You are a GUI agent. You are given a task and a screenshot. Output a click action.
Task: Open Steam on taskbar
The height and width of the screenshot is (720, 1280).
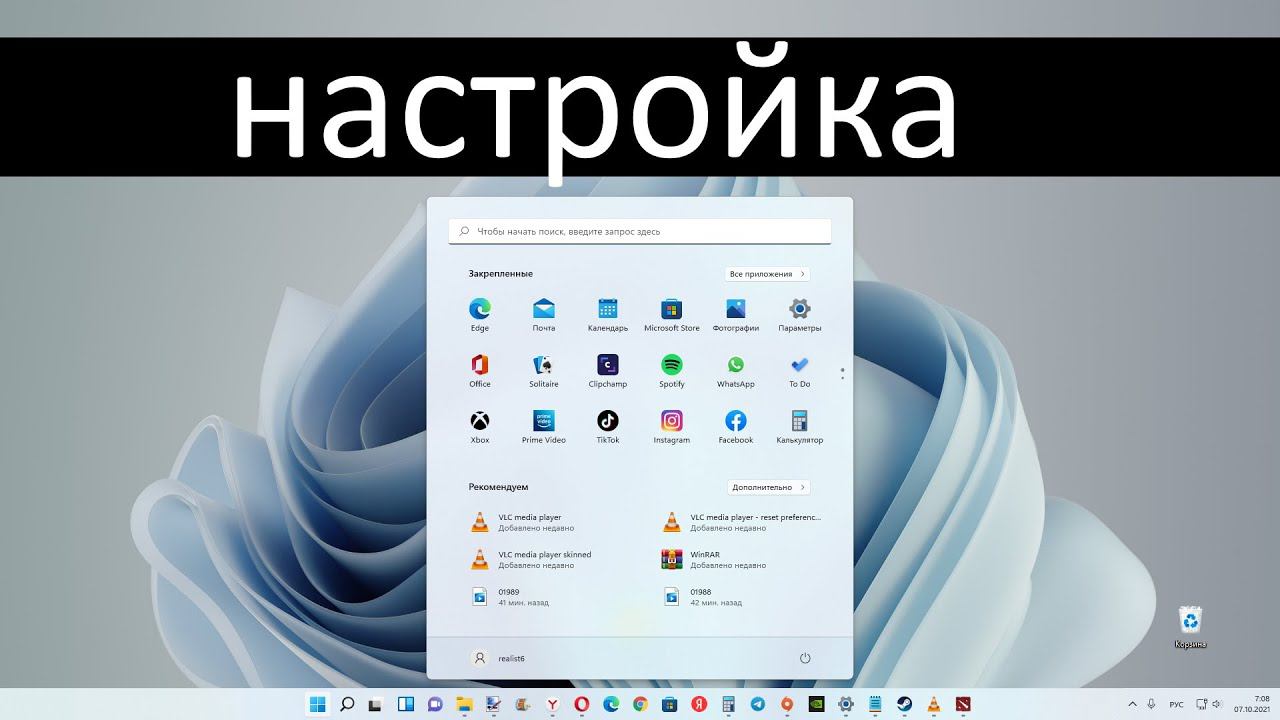click(904, 704)
